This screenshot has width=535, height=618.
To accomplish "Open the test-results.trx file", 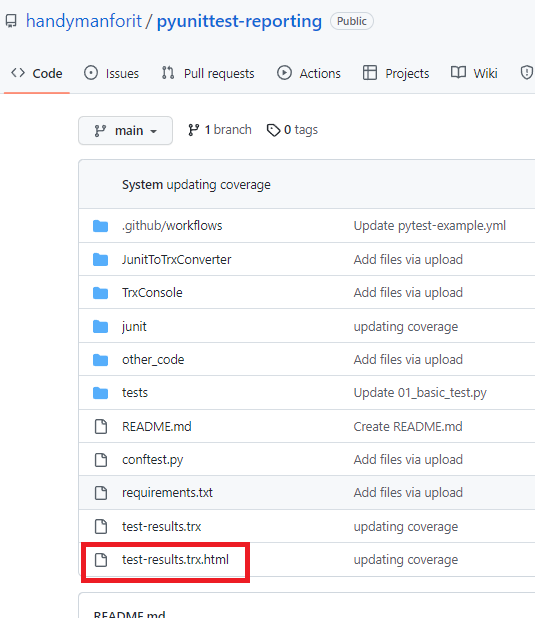I will click(x=162, y=527).
